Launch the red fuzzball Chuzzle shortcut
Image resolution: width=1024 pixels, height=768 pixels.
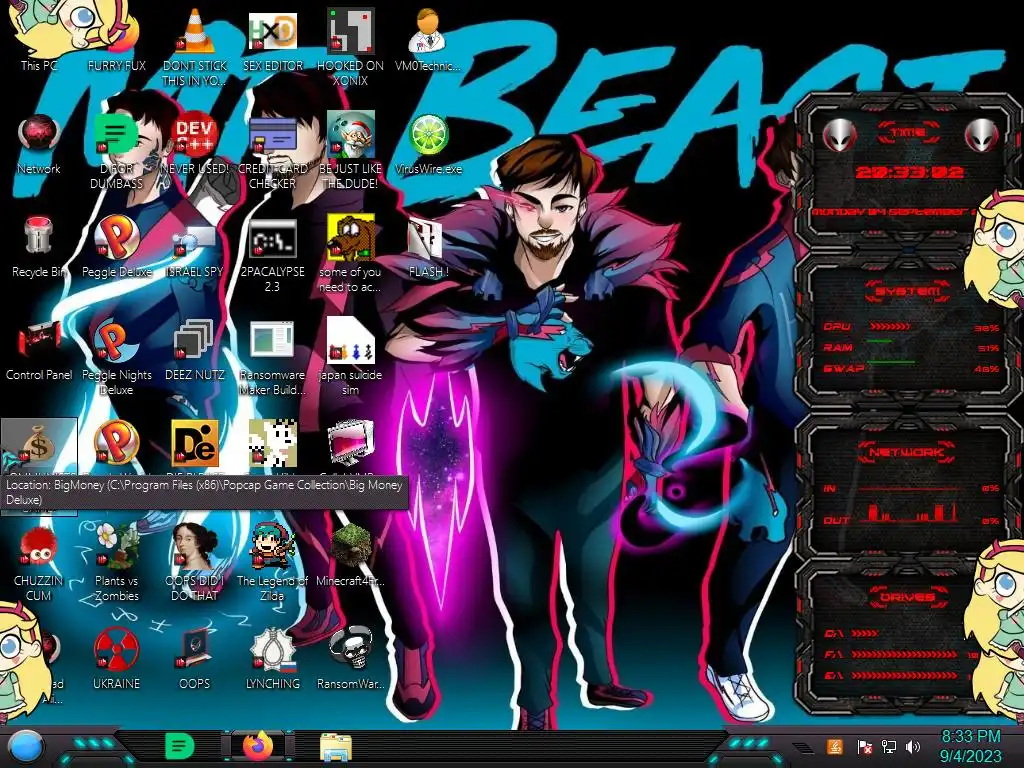[x=39, y=545]
